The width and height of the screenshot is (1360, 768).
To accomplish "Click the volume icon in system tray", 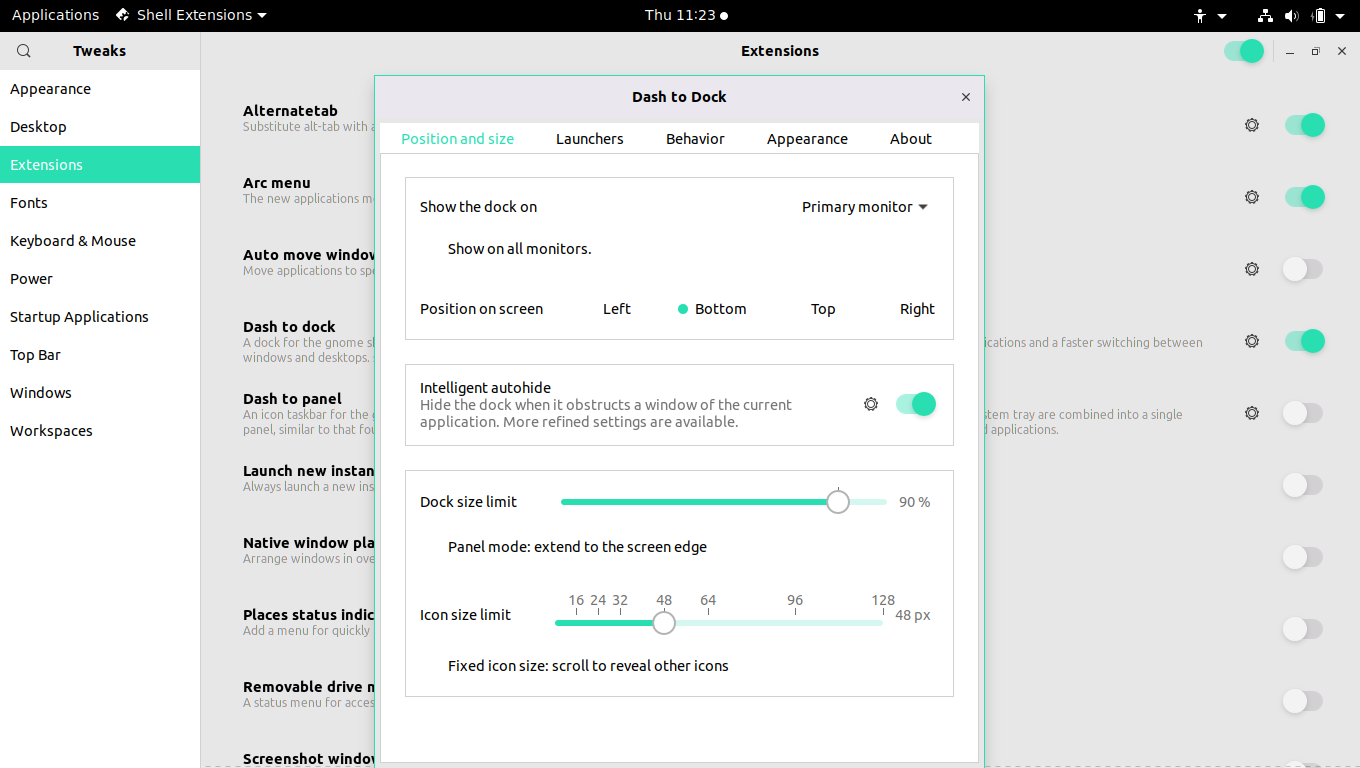I will pyautogui.click(x=1291, y=15).
